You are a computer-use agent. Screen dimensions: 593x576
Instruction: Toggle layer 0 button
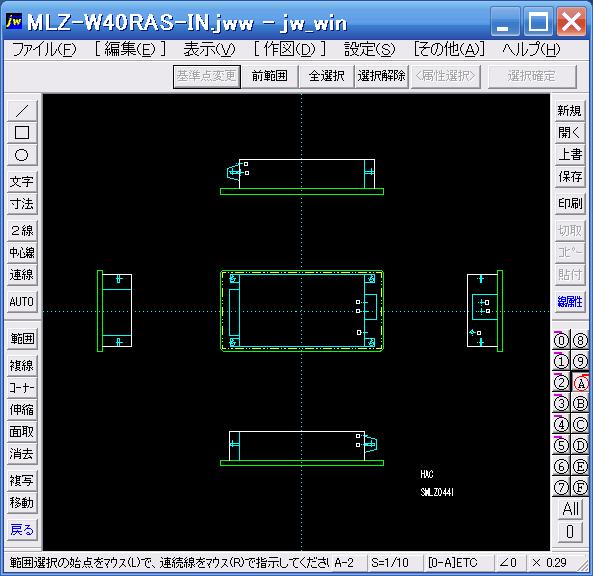click(561, 341)
